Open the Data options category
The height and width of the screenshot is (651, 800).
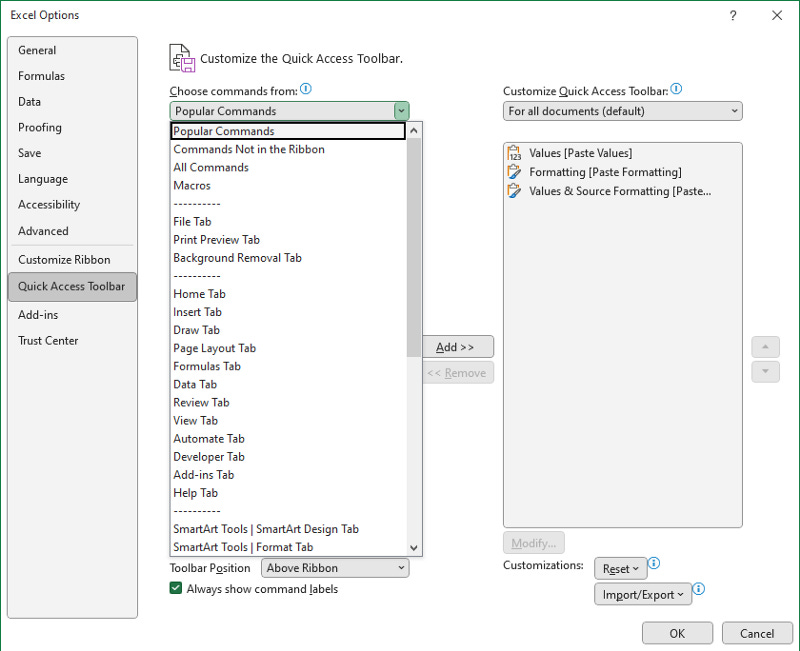[72, 102]
